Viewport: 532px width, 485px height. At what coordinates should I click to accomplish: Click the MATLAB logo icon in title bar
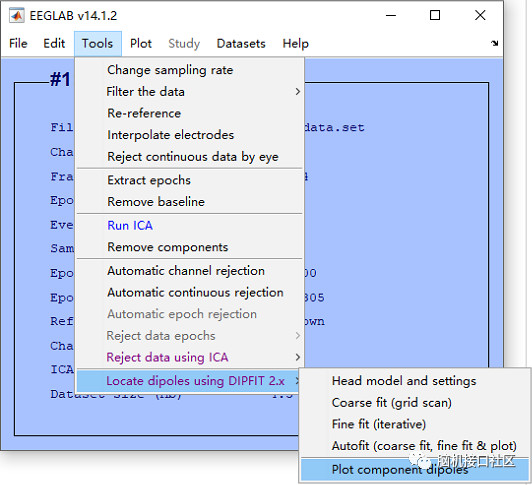point(16,16)
